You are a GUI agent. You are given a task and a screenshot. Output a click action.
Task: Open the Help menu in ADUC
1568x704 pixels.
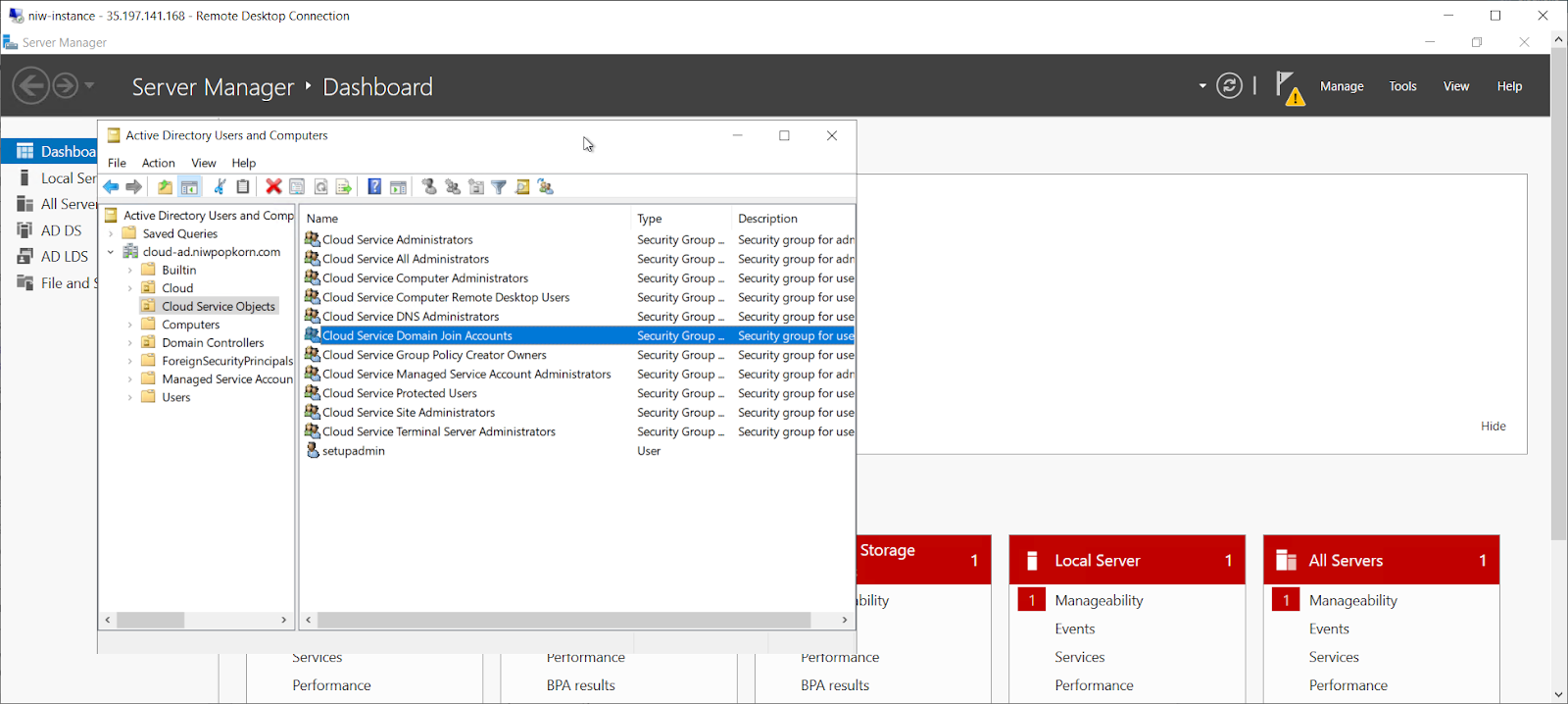pyautogui.click(x=244, y=163)
